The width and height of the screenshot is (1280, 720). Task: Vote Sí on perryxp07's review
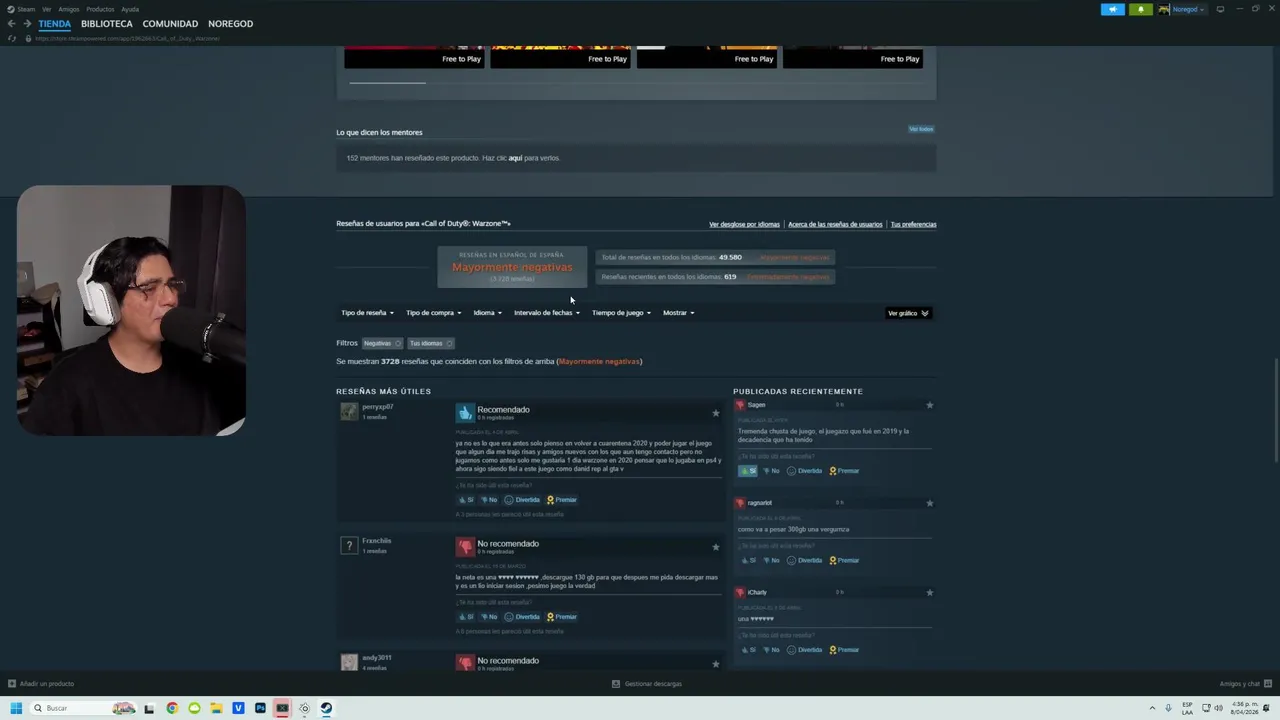[466, 500]
